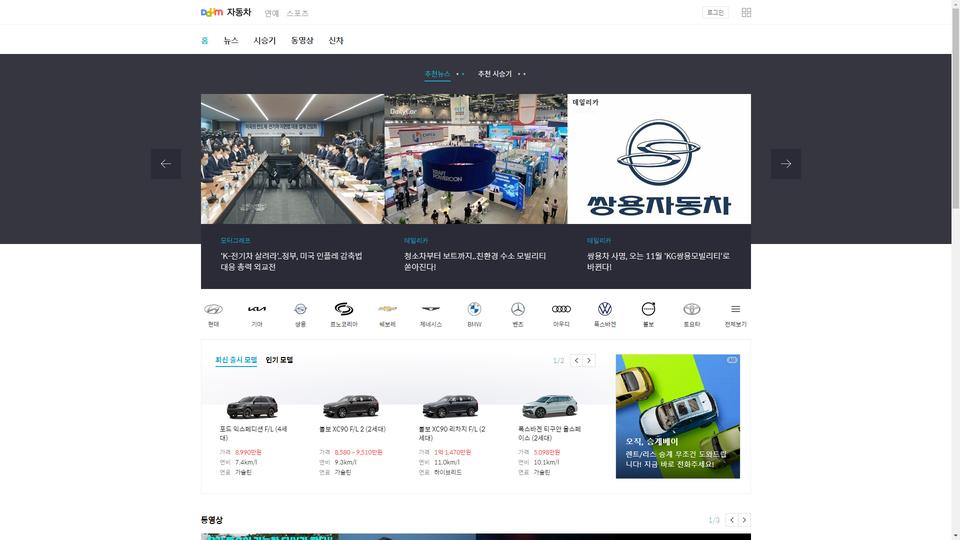This screenshot has height=540, width=960.
Task: Open the 볼보 XC90 F/L 2 car image
Action: pos(351,406)
